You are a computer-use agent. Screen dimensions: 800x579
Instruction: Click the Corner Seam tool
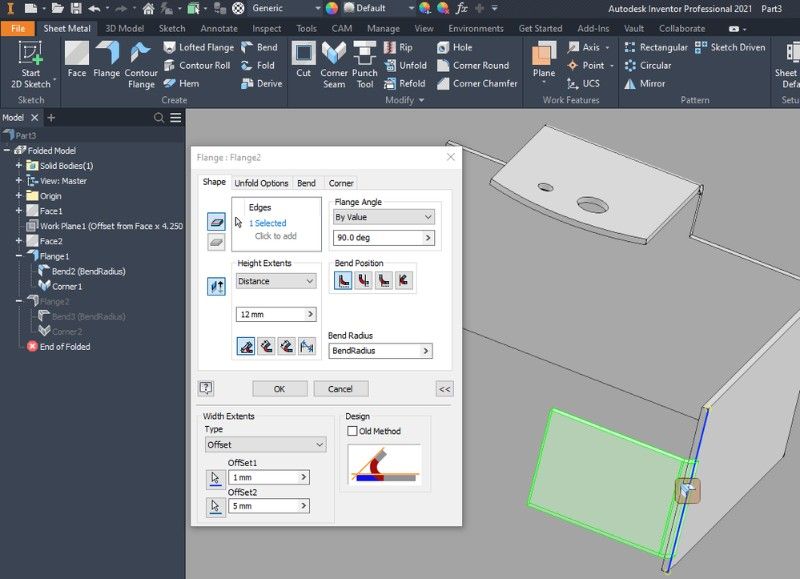click(x=334, y=65)
